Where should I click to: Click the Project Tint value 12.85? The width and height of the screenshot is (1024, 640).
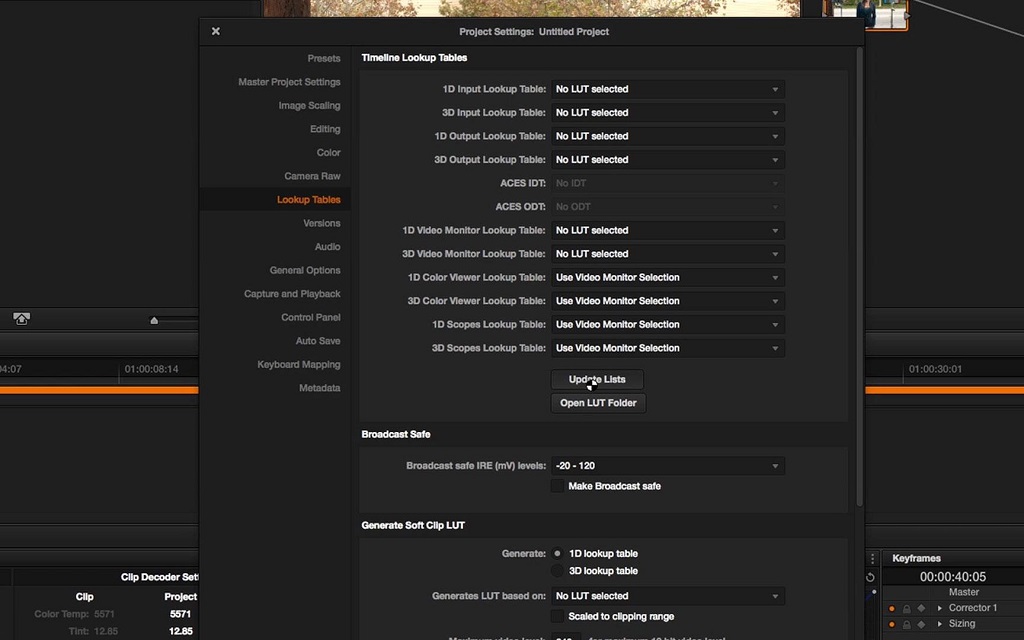pos(180,631)
